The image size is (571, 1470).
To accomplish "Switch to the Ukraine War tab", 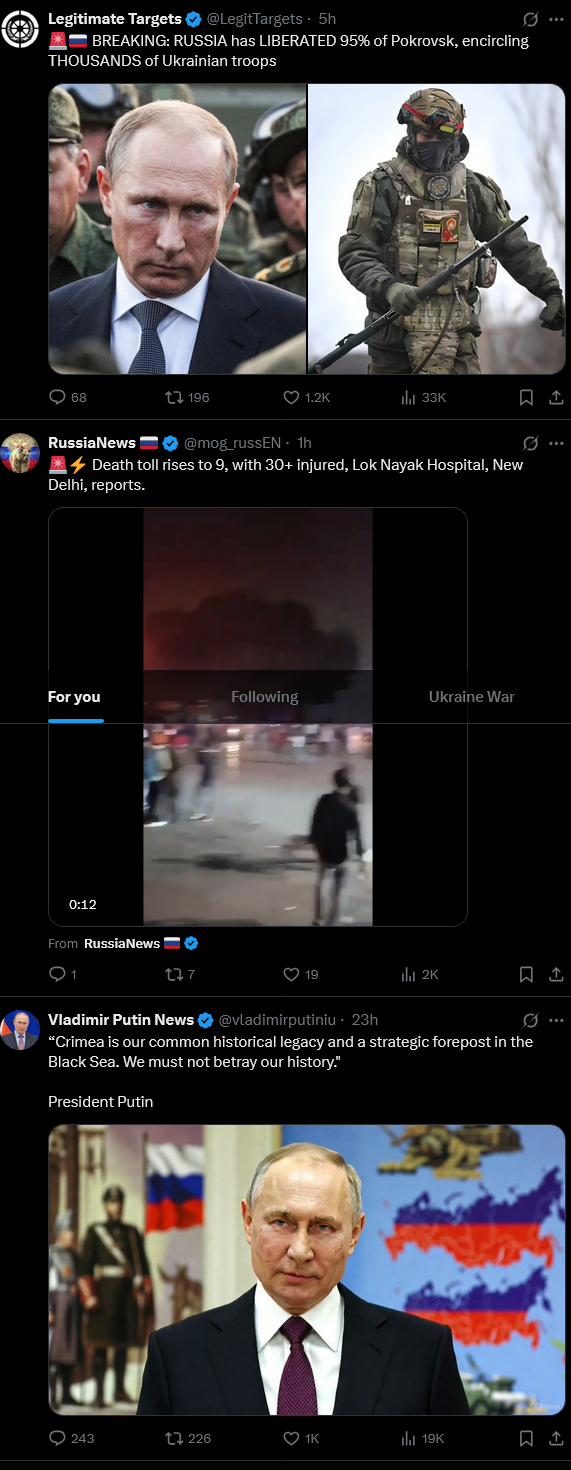I will [x=472, y=697].
